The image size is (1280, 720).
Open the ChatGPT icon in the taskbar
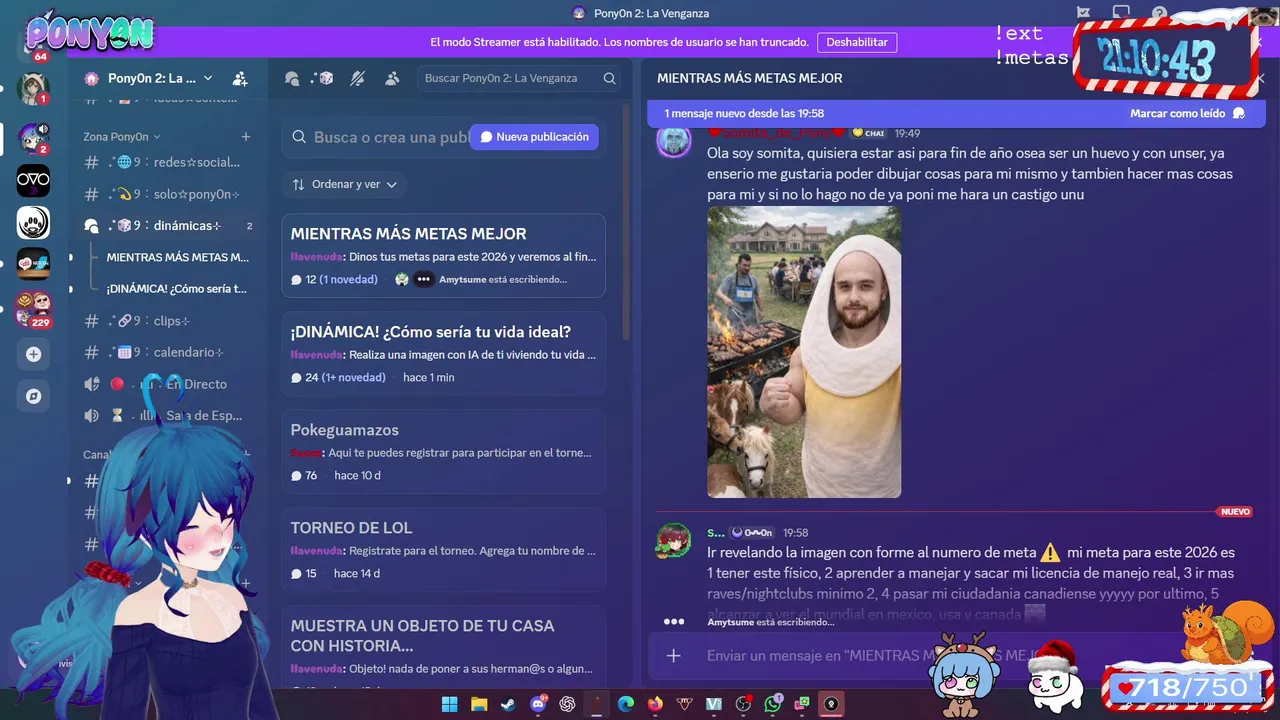pos(567,704)
